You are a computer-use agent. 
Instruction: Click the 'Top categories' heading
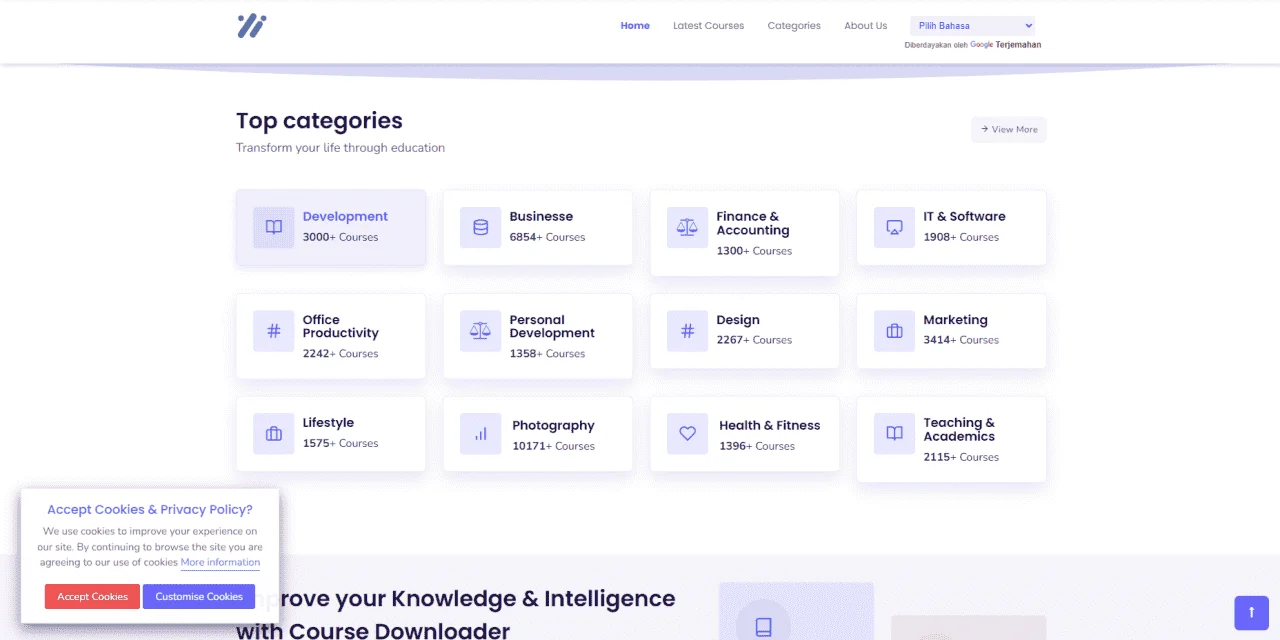319,121
